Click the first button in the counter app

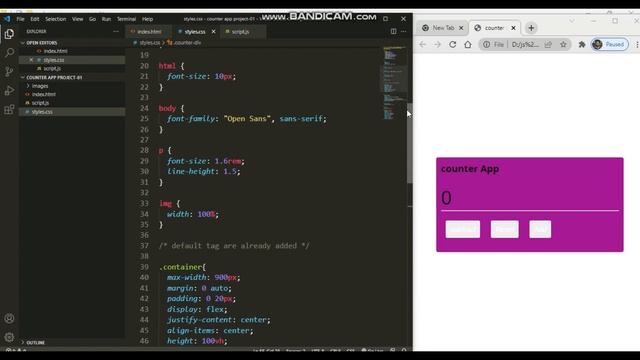click(x=462, y=229)
